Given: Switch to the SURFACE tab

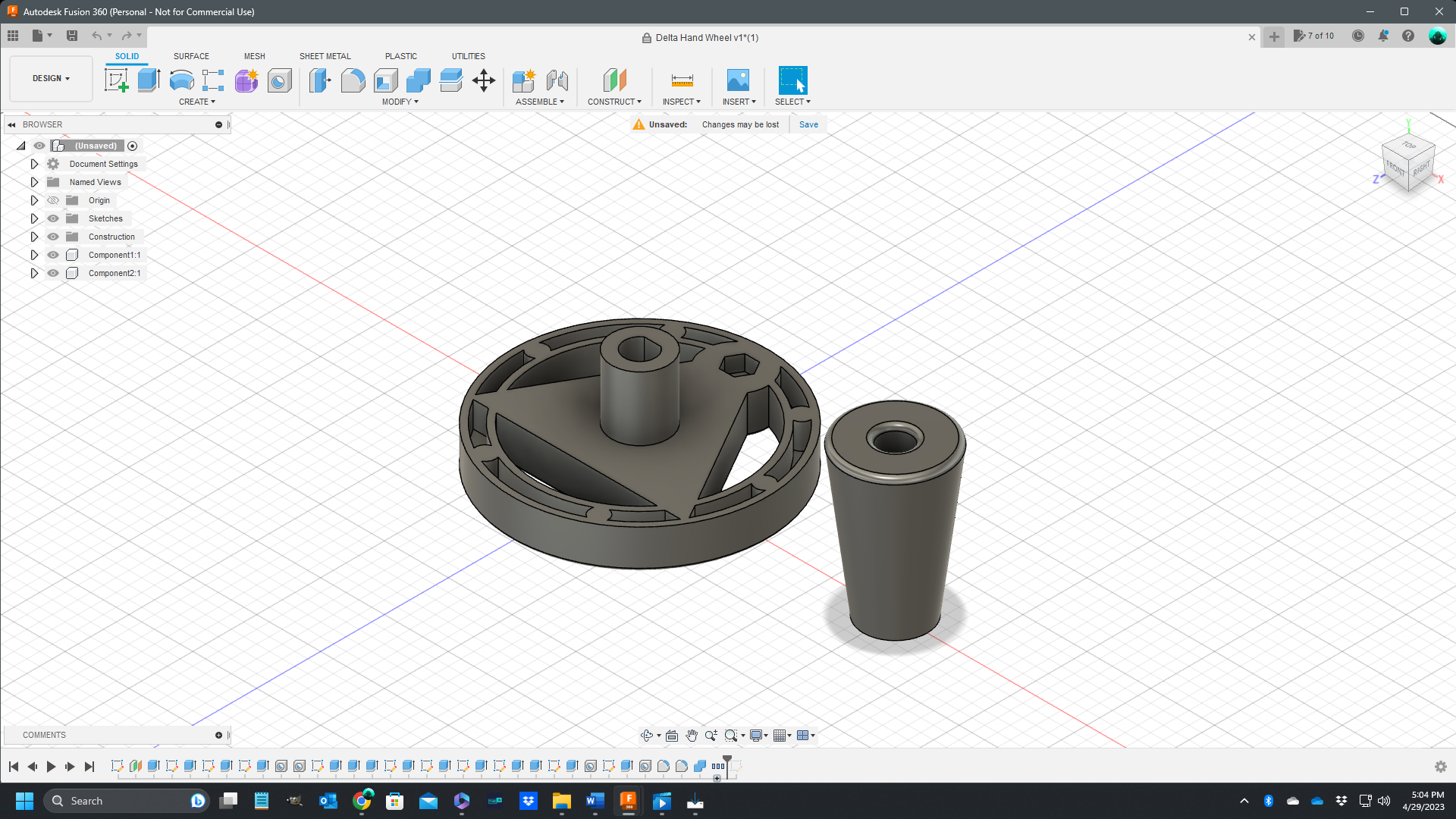Looking at the screenshot, I should 191,56.
